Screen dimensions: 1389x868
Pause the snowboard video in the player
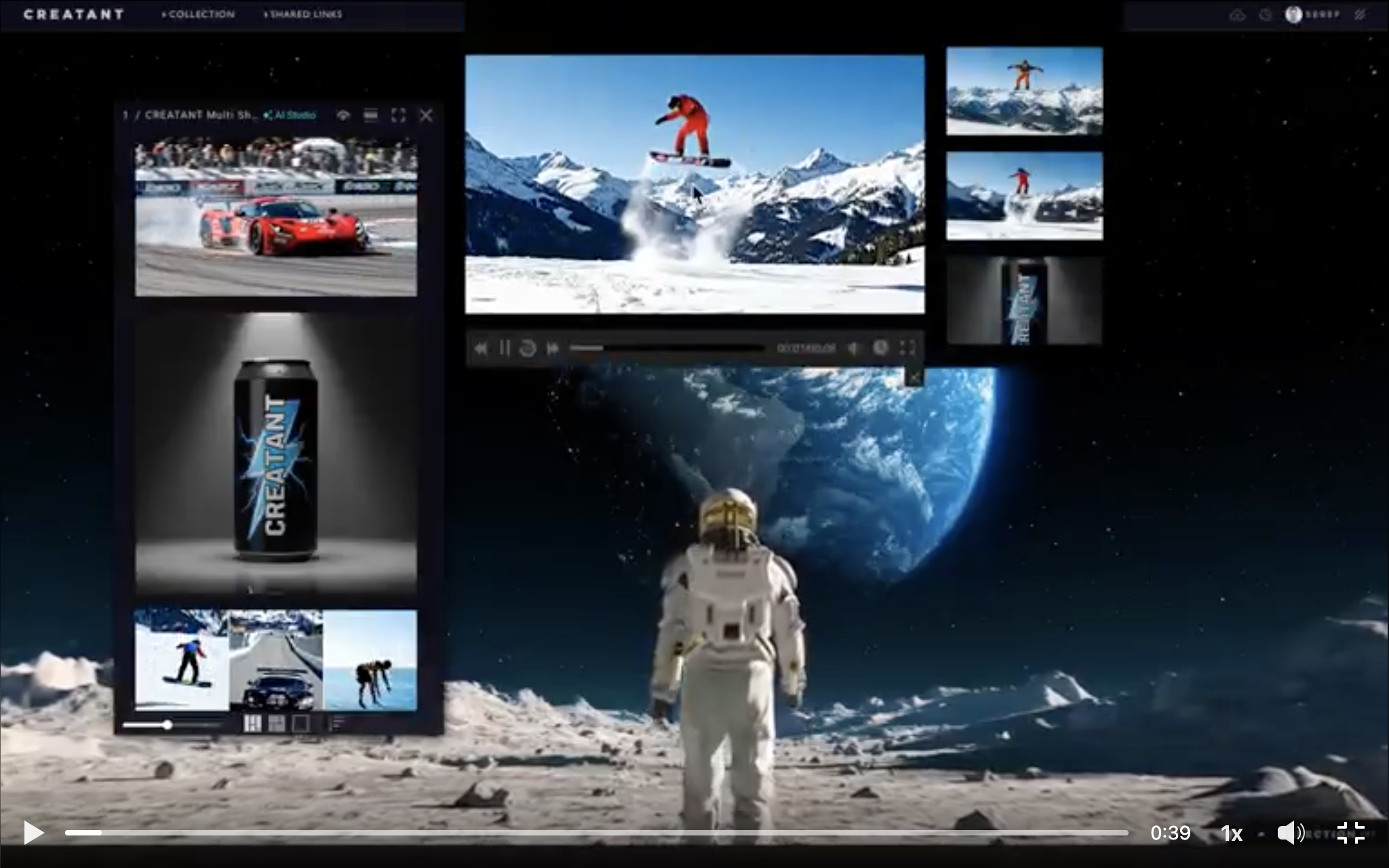[x=504, y=349]
